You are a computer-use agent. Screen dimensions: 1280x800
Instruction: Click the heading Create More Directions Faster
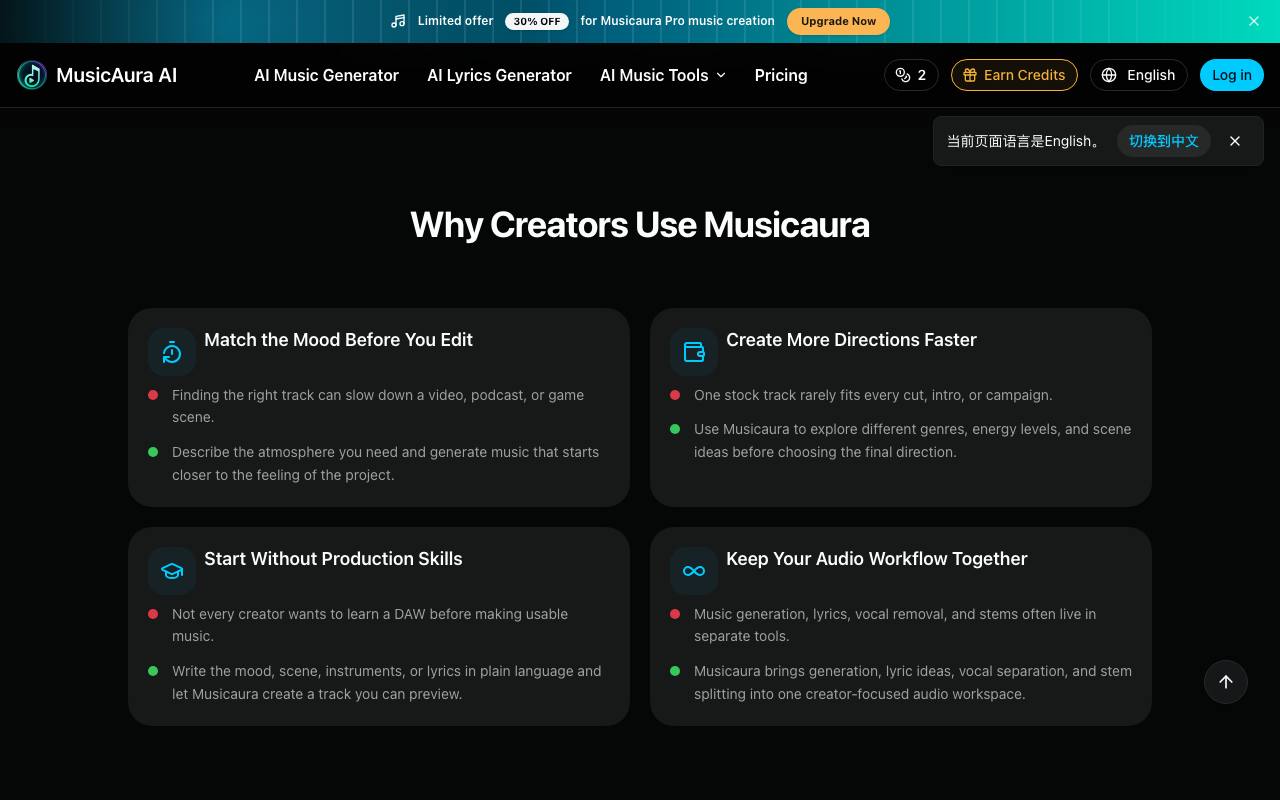851,340
